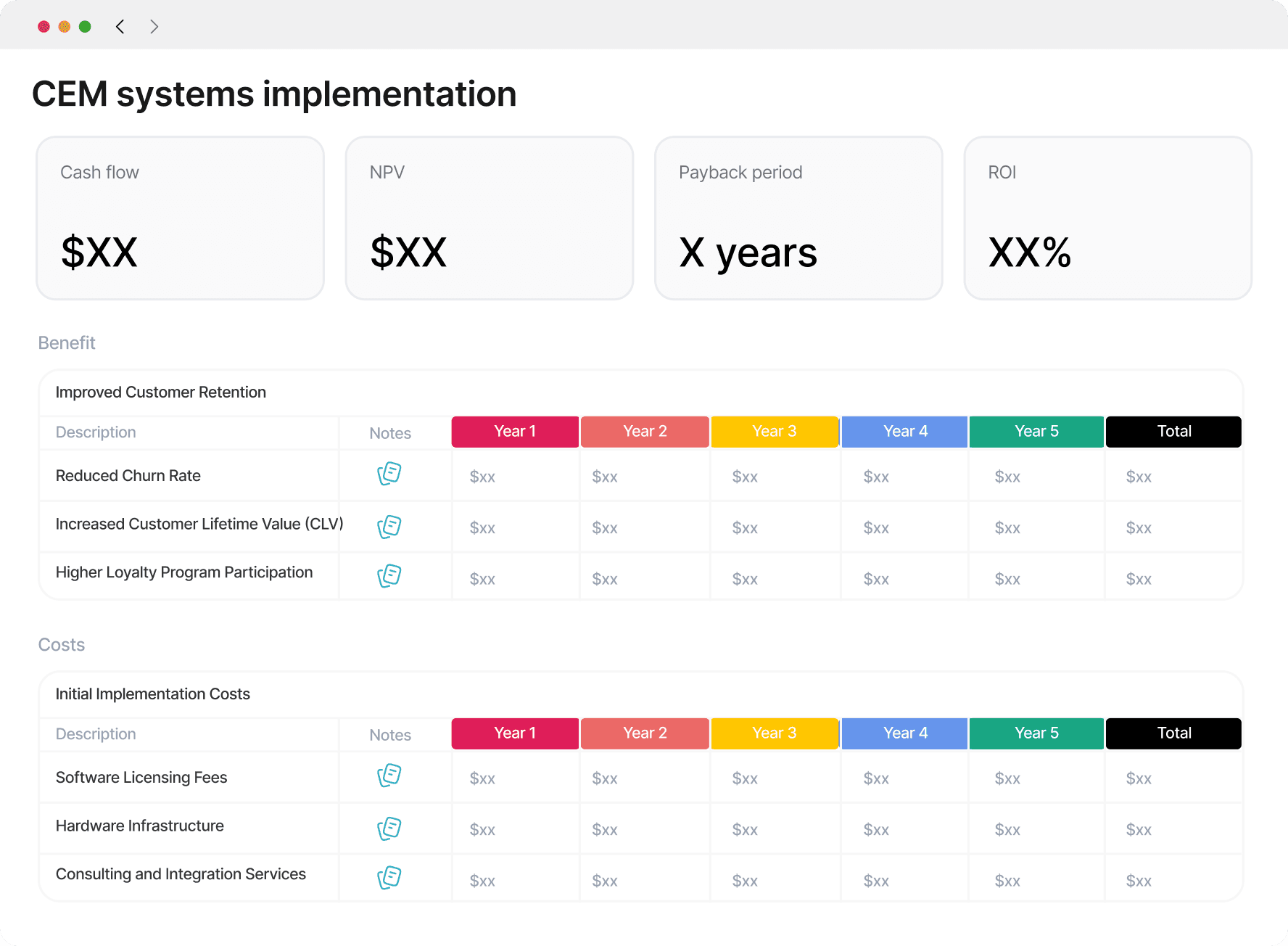Screen dimensions: 1288x946
Task: Open the Payback period card
Action: pyautogui.click(x=798, y=218)
